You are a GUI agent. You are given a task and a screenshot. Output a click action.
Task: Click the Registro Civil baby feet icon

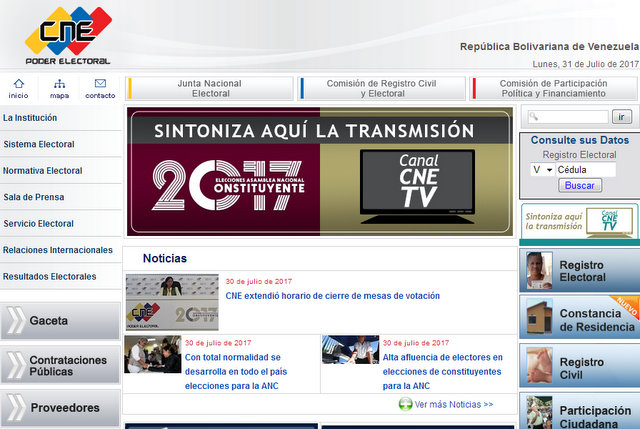tap(539, 365)
